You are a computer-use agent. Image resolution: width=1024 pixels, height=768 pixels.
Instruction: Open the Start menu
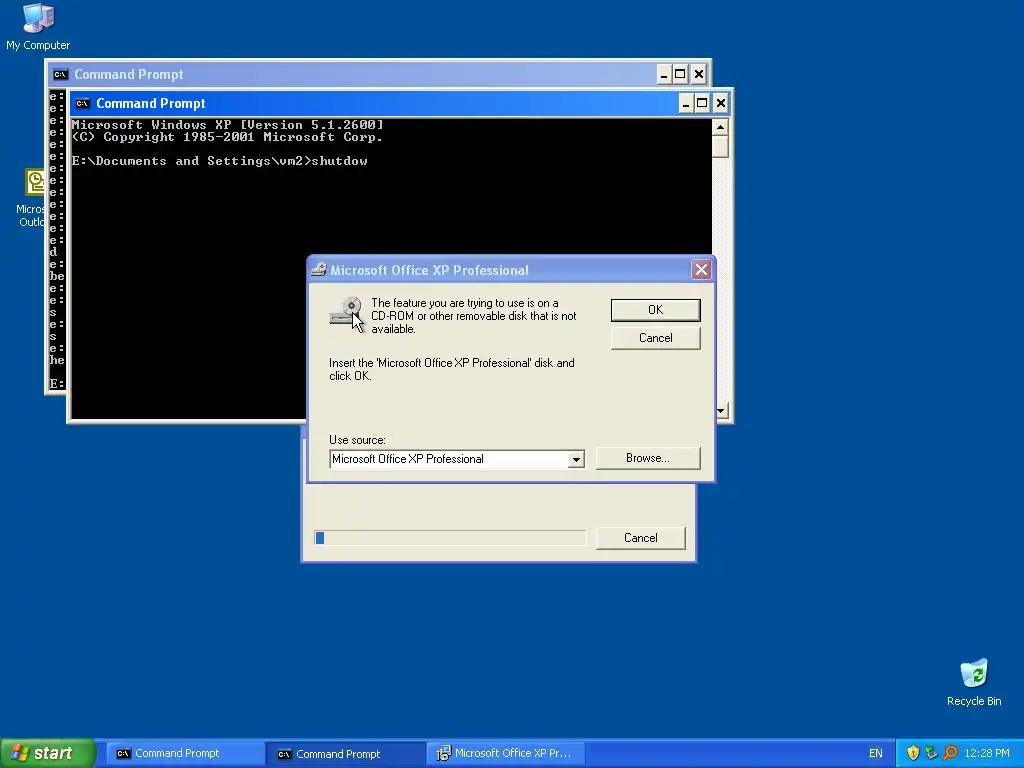(x=47, y=753)
